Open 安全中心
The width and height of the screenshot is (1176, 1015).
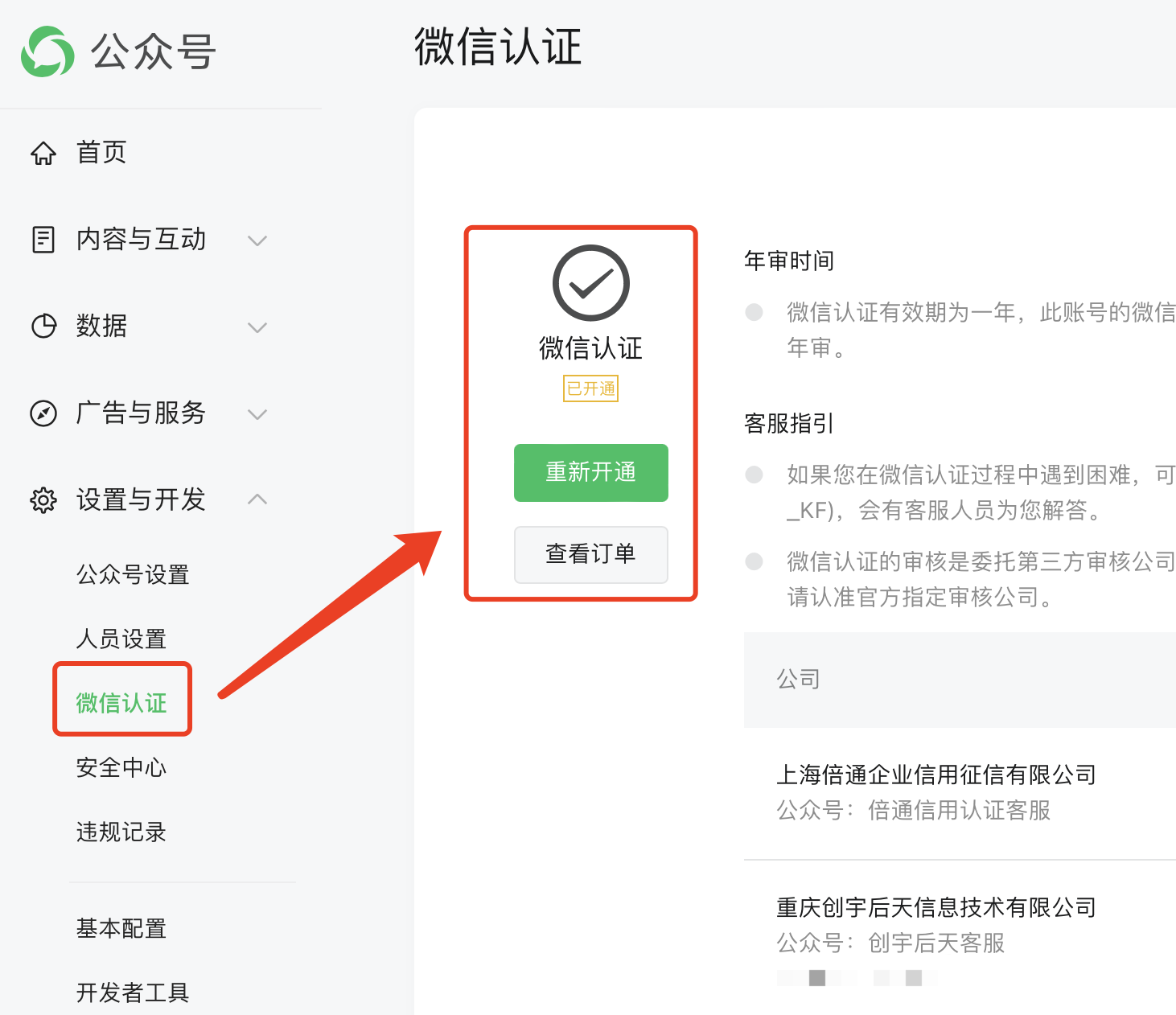[121, 768]
